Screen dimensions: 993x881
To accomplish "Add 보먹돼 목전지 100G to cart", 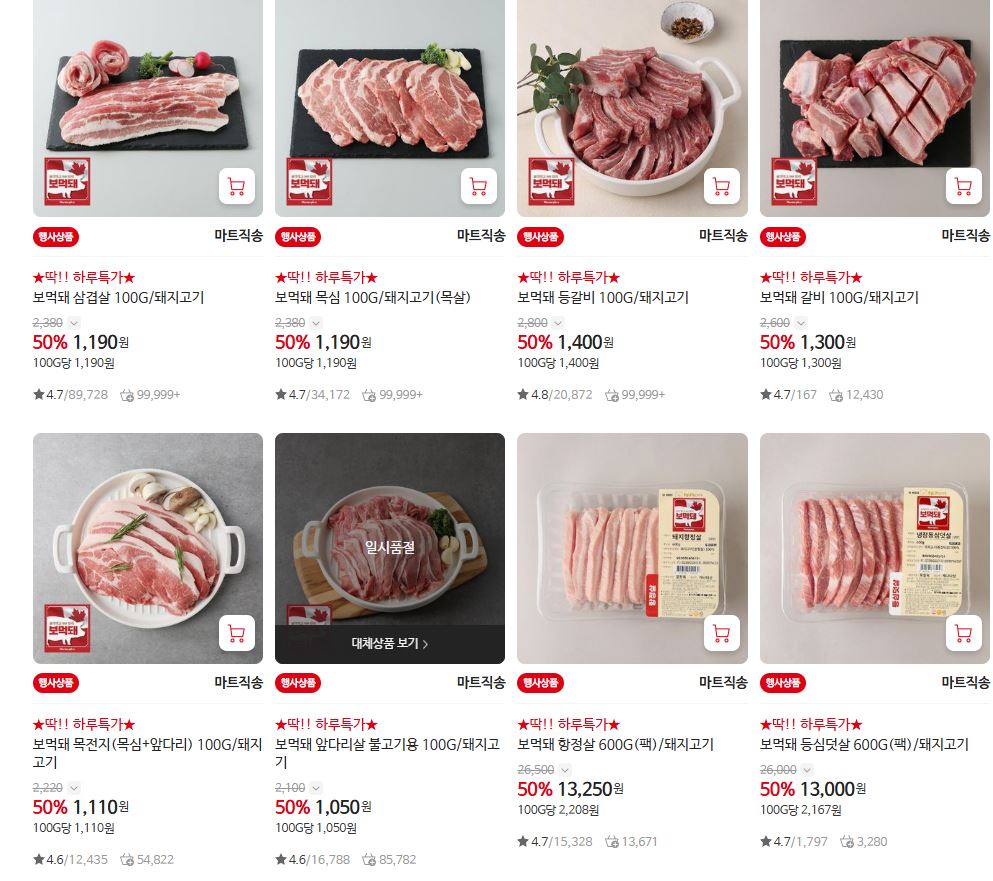I will pyautogui.click(x=236, y=633).
